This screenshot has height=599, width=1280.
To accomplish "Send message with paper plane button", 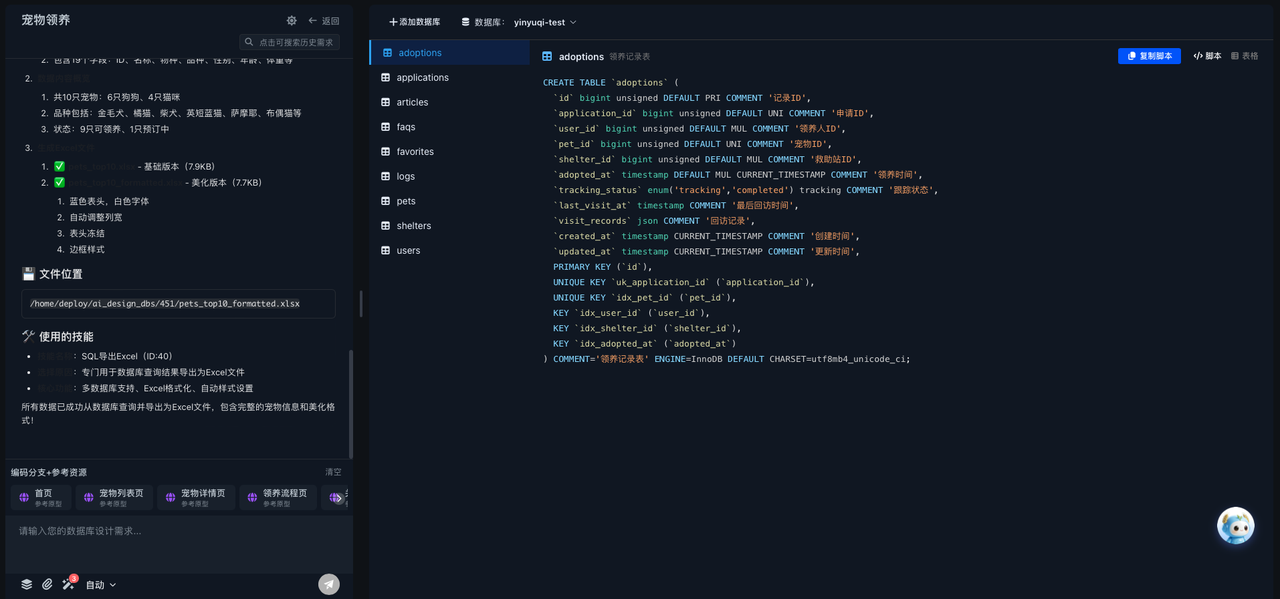I will 329,584.
